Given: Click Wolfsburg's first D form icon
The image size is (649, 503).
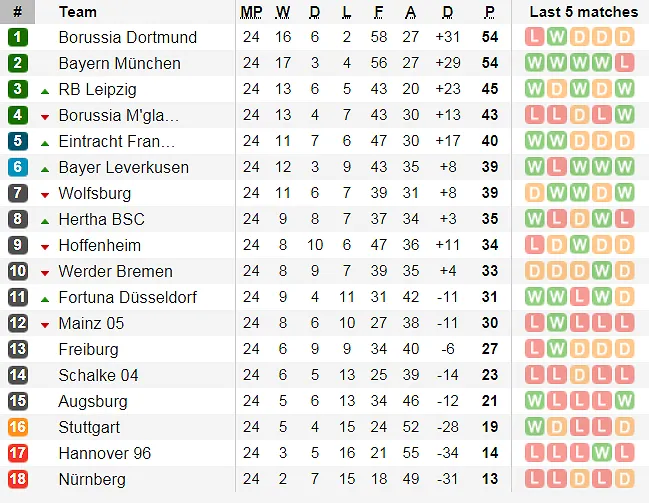Looking at the screenshot, I should (x=535, y=193).
